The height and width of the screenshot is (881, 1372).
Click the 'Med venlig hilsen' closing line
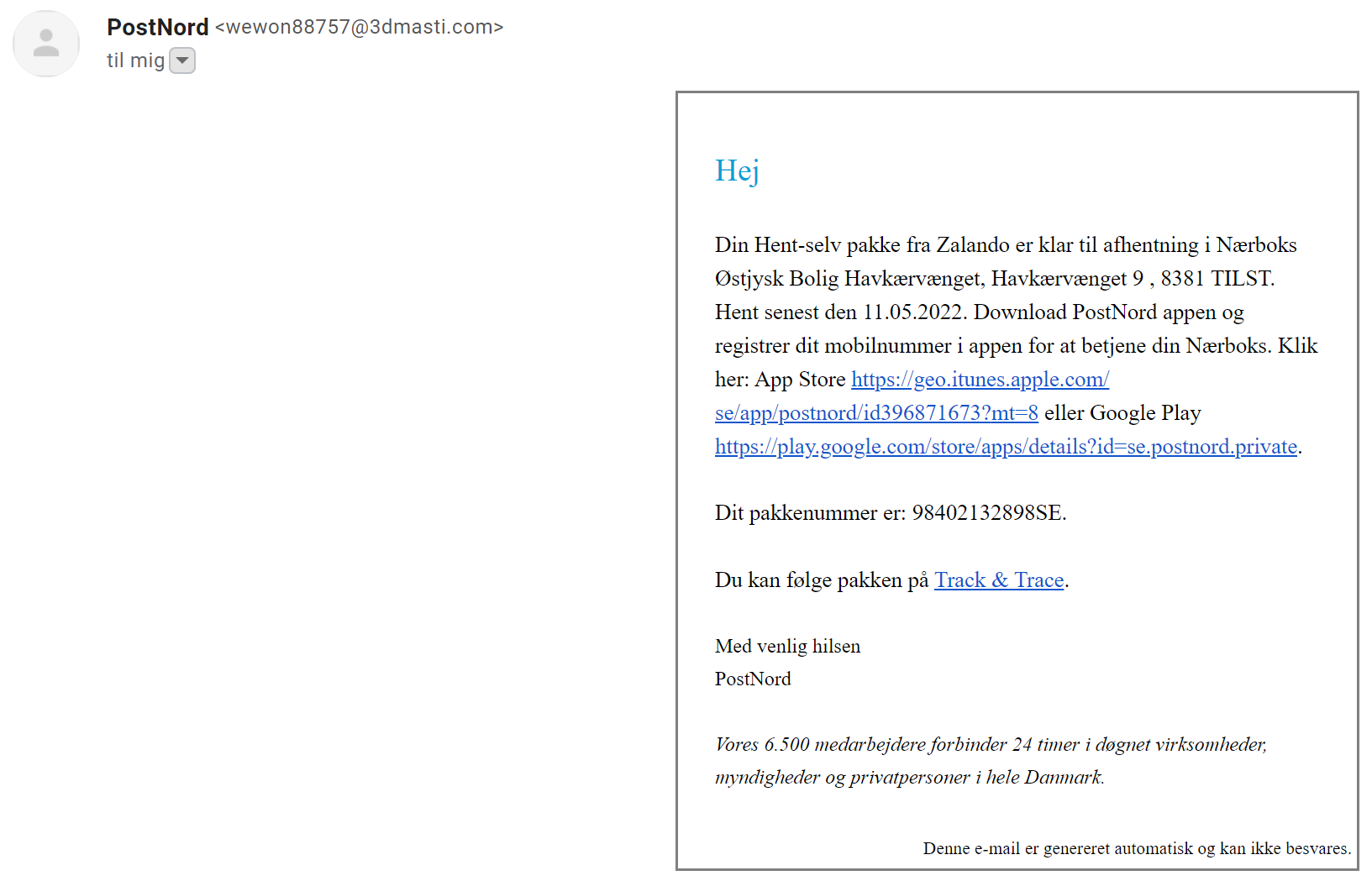[x=788, y=646]
